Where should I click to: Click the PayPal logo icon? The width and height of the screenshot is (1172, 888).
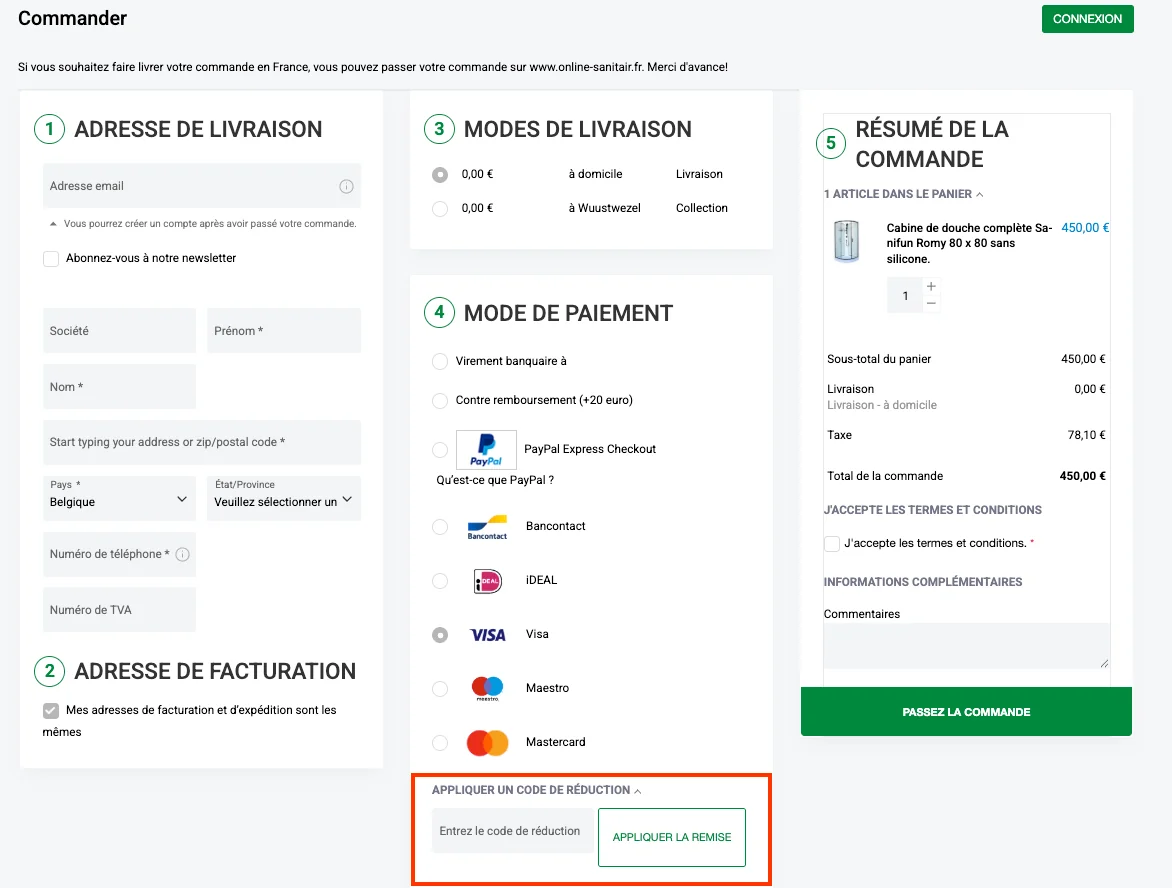click(x=486, y=449)
